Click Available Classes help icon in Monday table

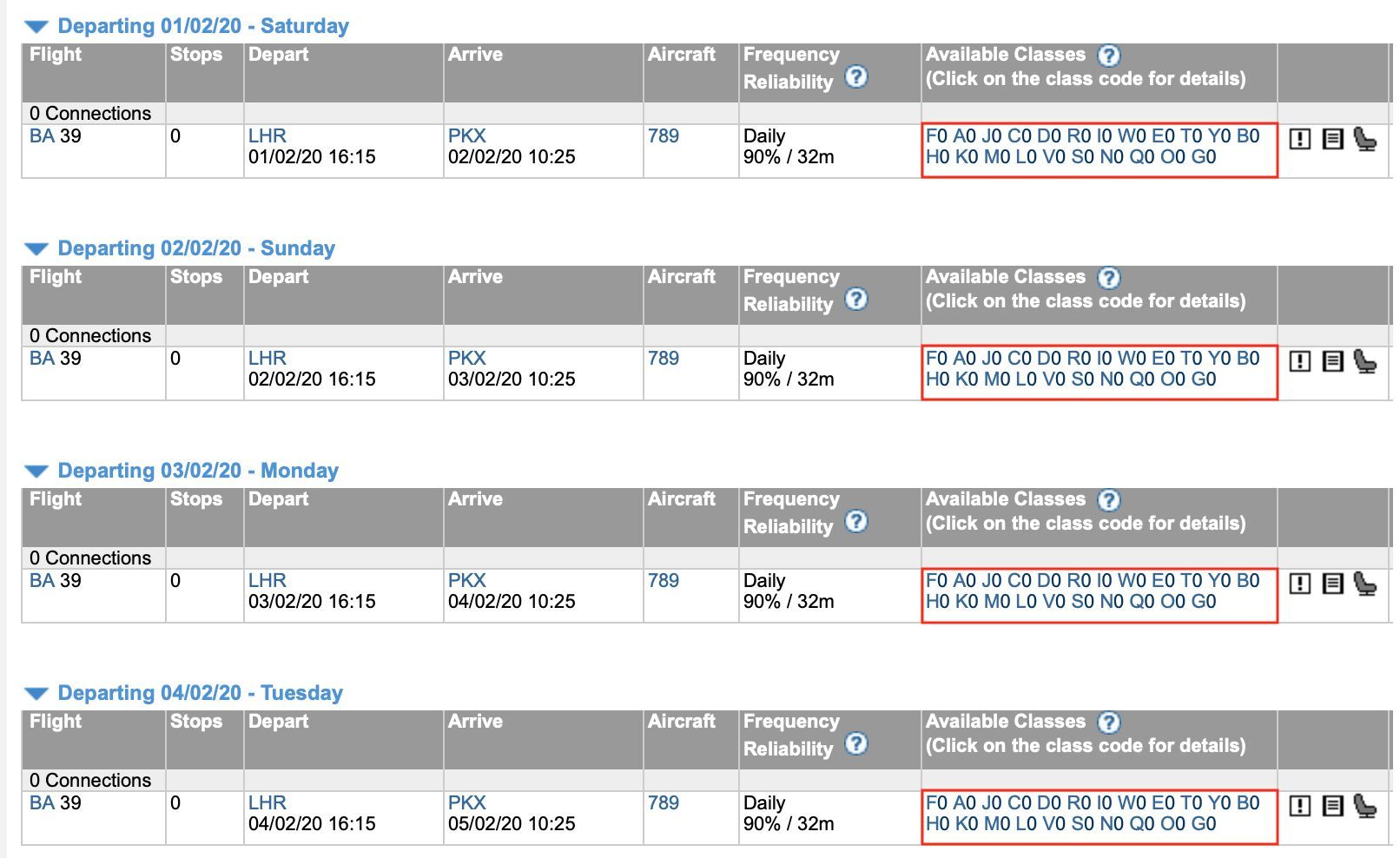pyautogui.click(x=1109, y=500)
